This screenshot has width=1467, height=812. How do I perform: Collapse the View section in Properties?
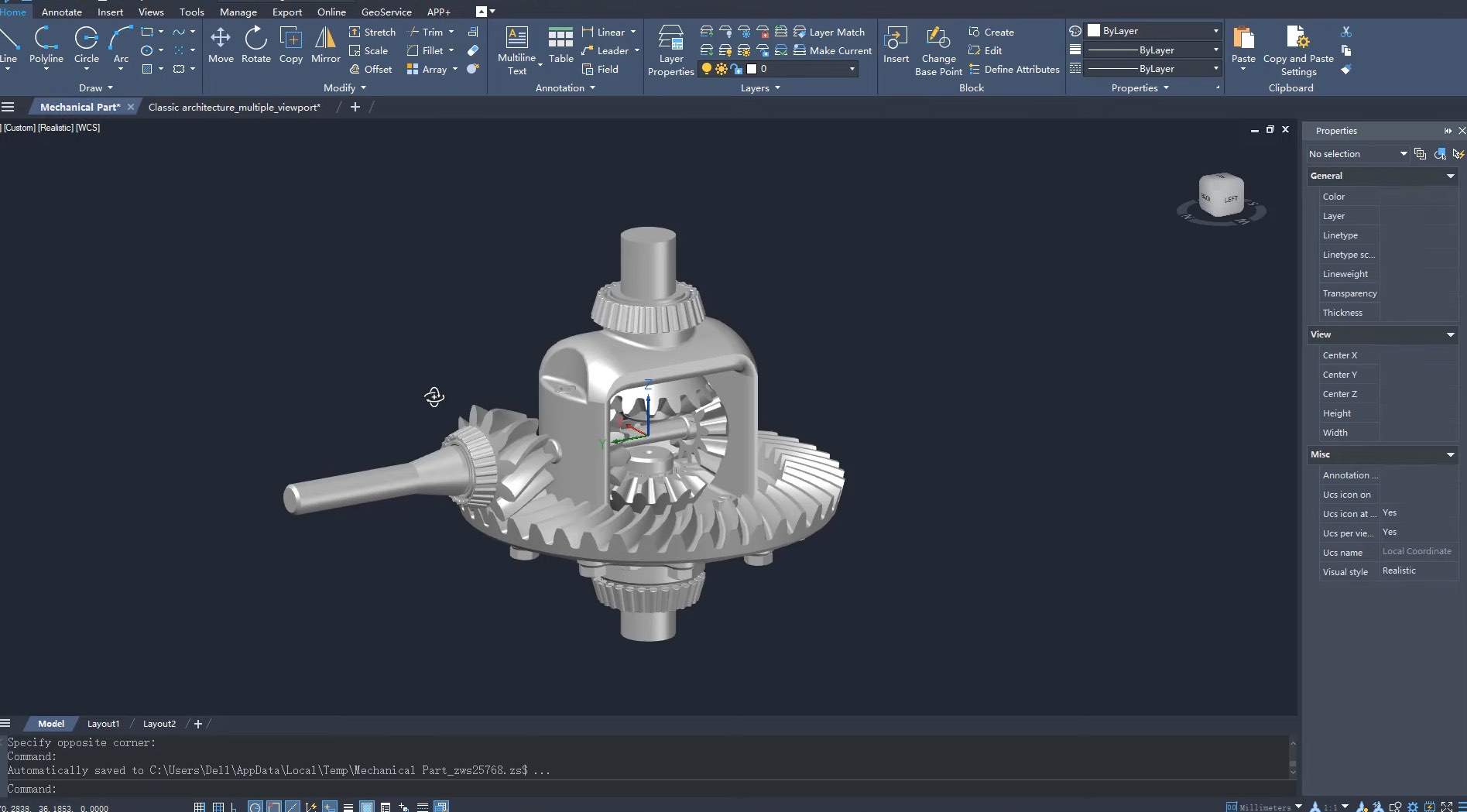click(1450, 334)
